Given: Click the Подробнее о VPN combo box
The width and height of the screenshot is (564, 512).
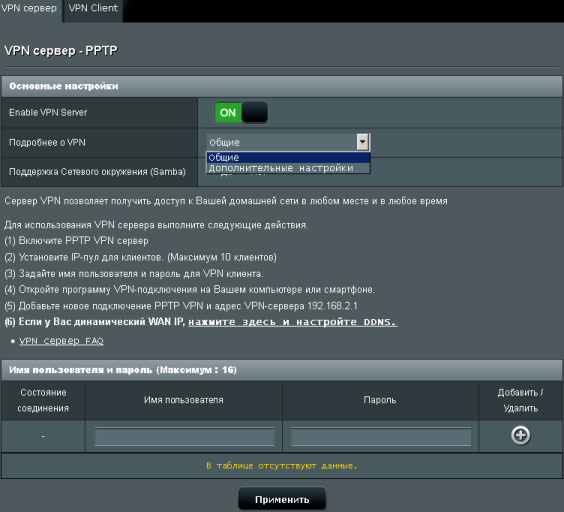Looking at the screenshot, I should tap(288, 142).
